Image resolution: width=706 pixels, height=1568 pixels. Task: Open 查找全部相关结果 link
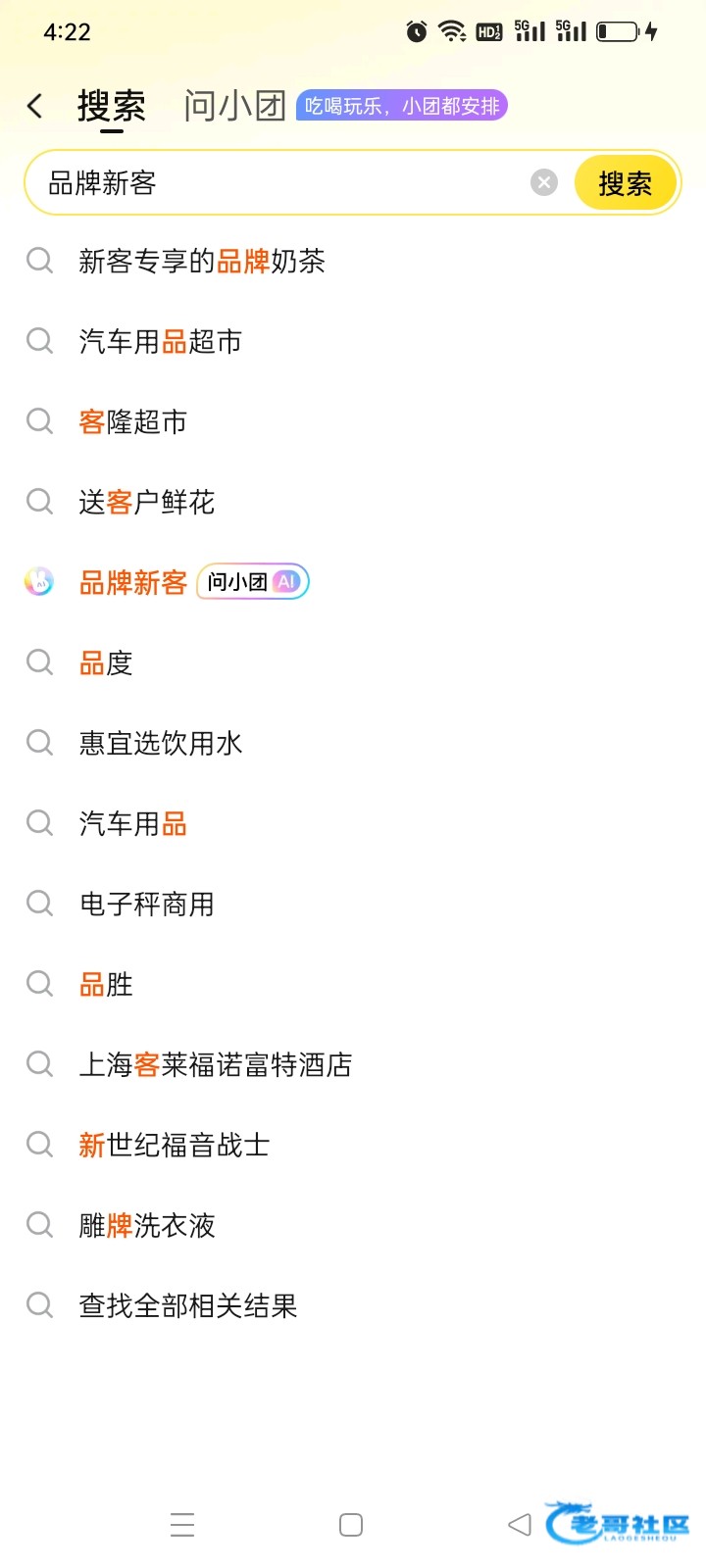click(188, 1306)
